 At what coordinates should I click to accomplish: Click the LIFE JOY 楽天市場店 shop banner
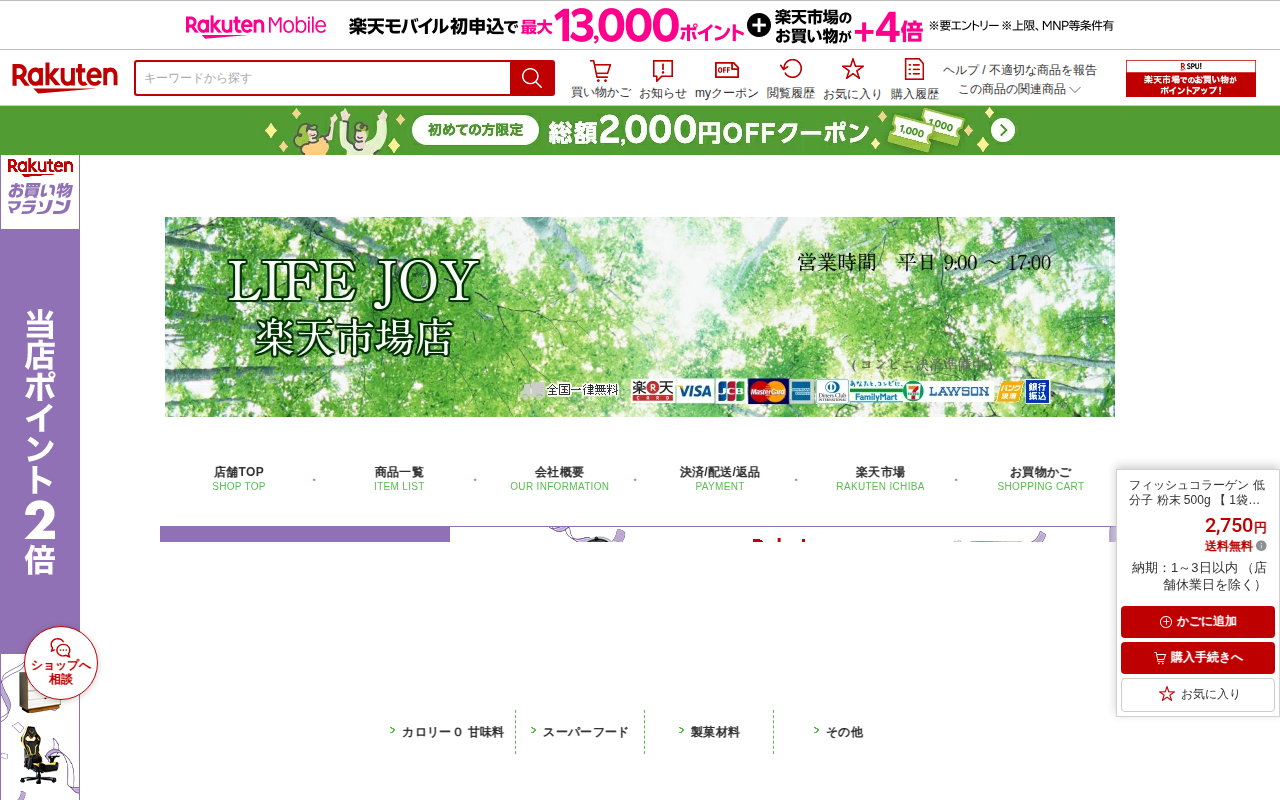click(640, 317)
